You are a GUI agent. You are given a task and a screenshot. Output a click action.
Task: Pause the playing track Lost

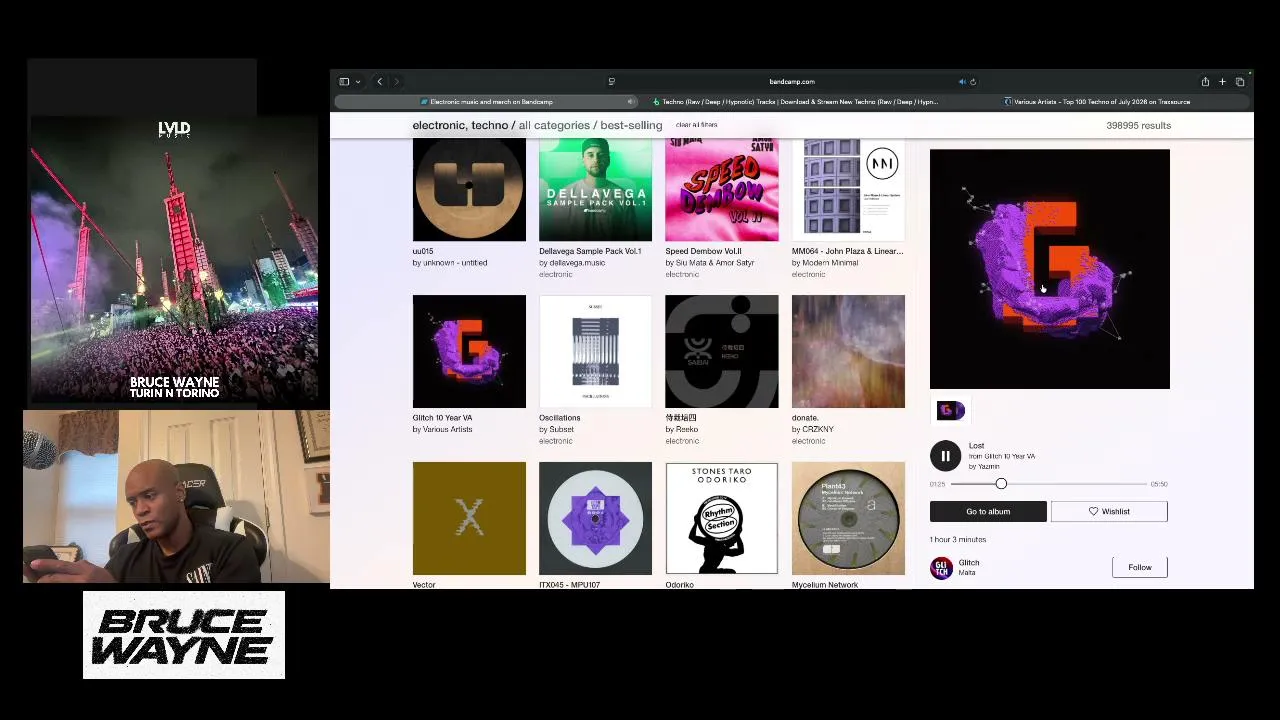point(945,456)
